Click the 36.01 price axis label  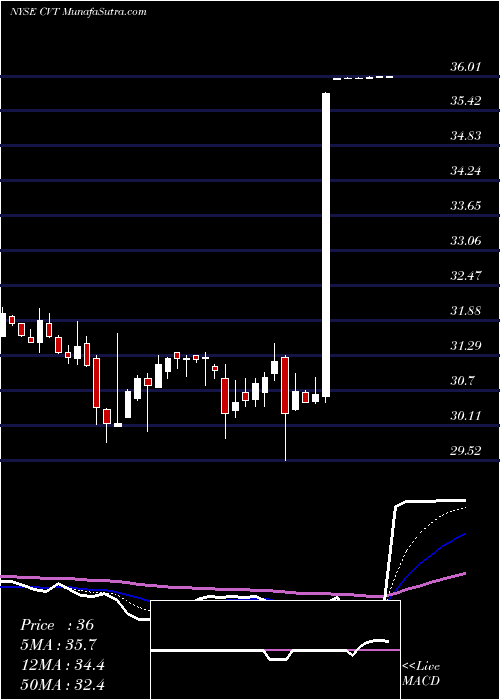tap(466, 67)
